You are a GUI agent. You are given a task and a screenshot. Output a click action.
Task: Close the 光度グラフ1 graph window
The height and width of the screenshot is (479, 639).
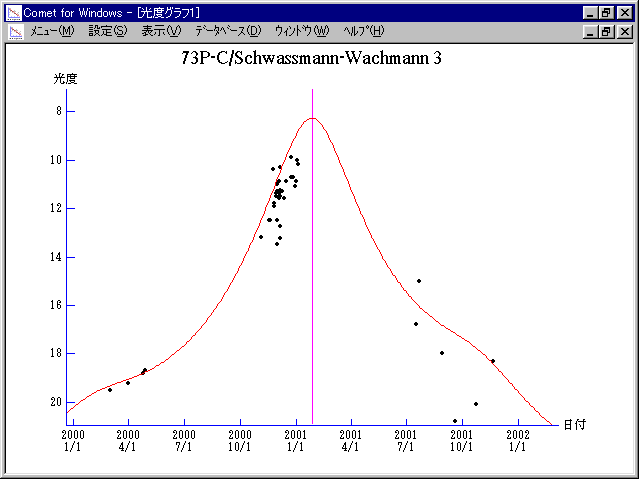tap(624, 31)
